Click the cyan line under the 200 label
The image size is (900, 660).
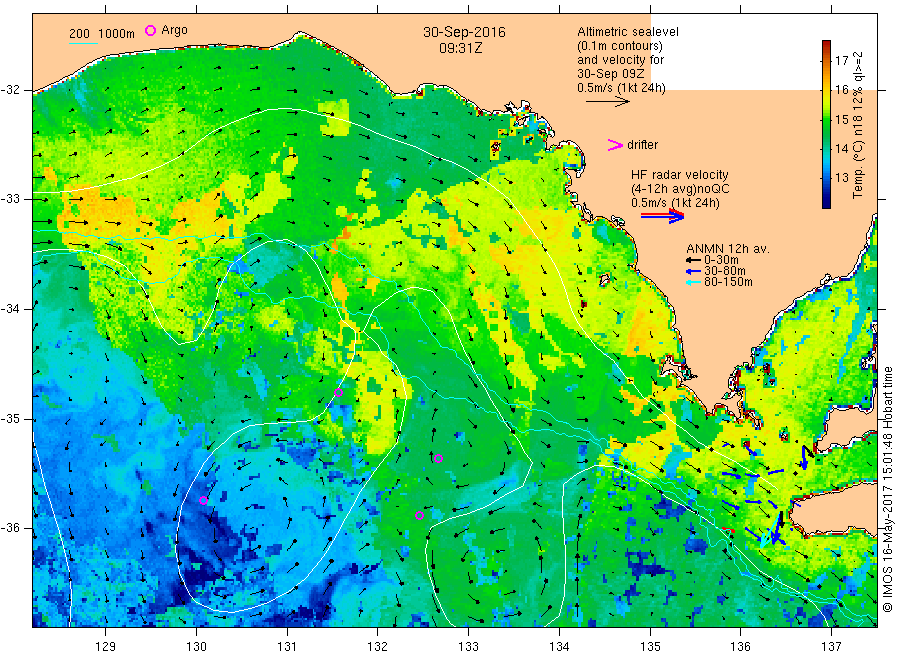[83, 43]
